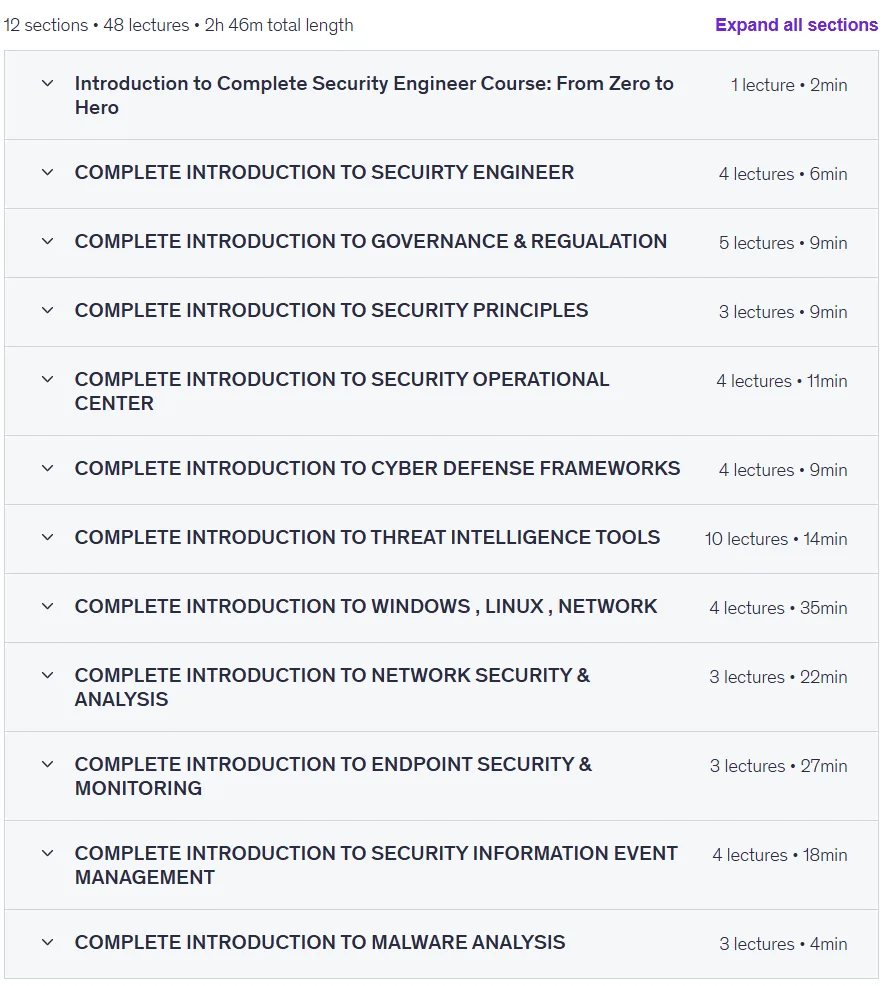This screenshot has height=986, width=885.
Task: Click Expand all sections link
Action: click(796, 25)
